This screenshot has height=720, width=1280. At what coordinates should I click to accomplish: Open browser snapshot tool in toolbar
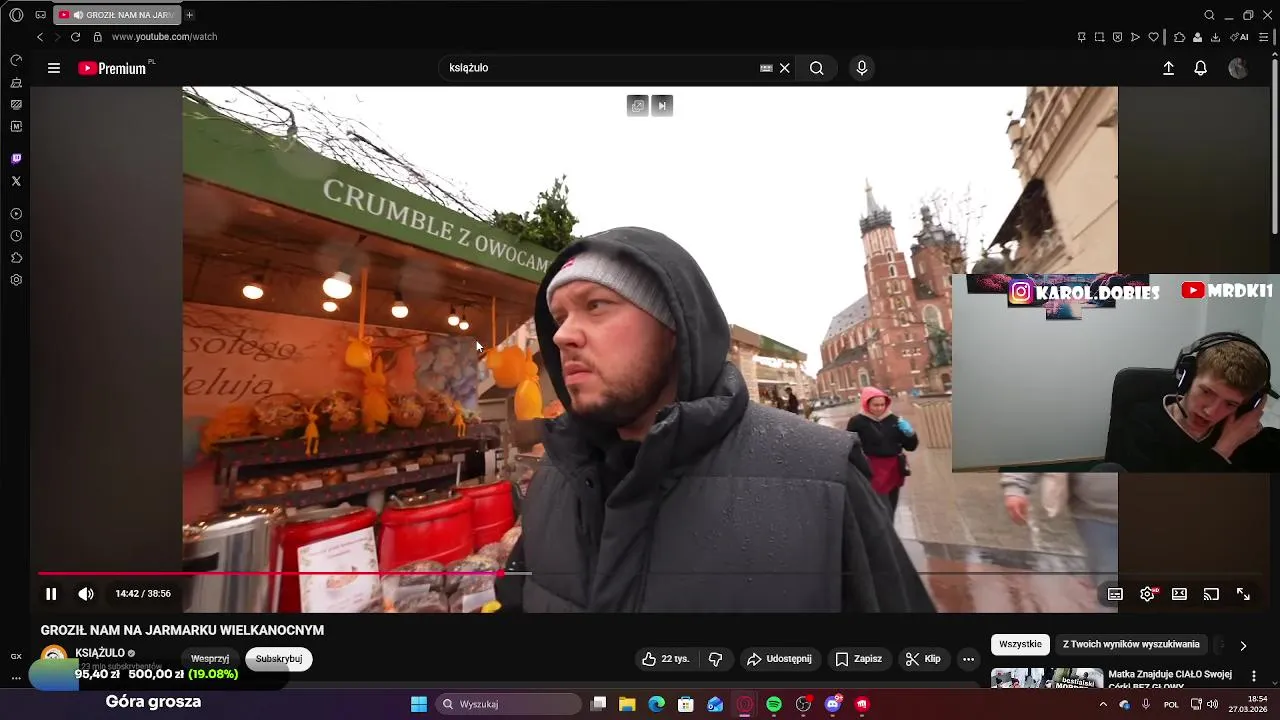pos(1099,37)
